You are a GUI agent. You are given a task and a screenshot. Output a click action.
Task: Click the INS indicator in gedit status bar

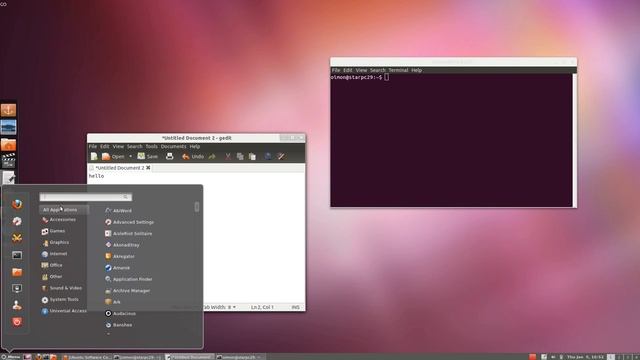[296, 307]
